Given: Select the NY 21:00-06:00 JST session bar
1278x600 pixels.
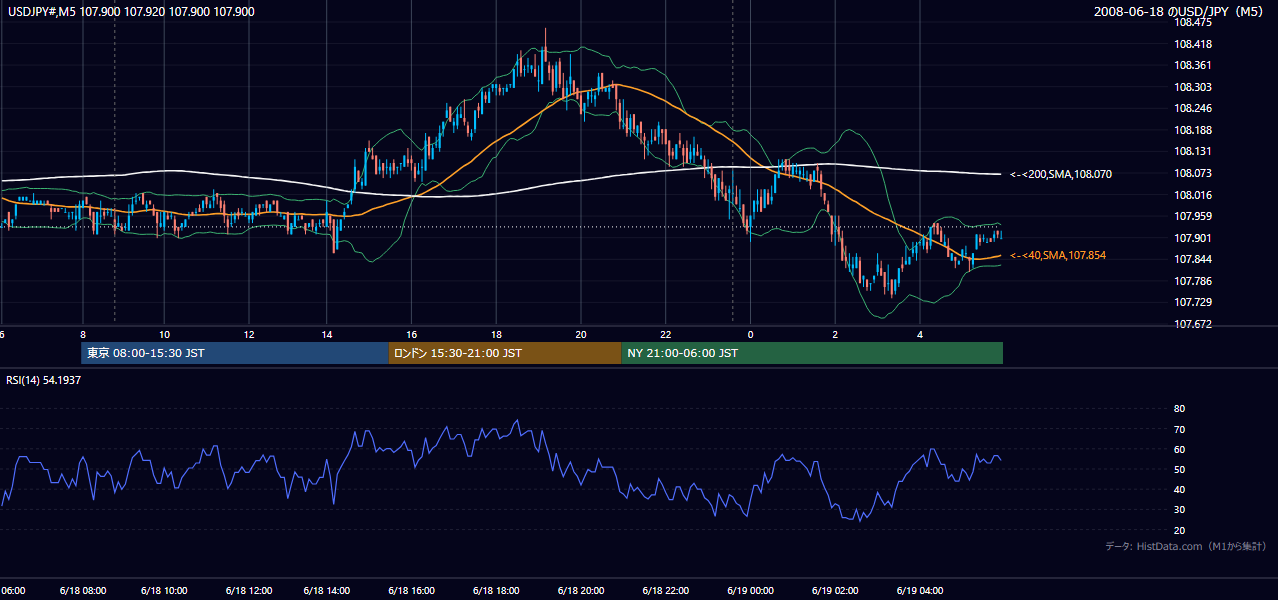Looking at the screenshot, I should pos(812,353).
